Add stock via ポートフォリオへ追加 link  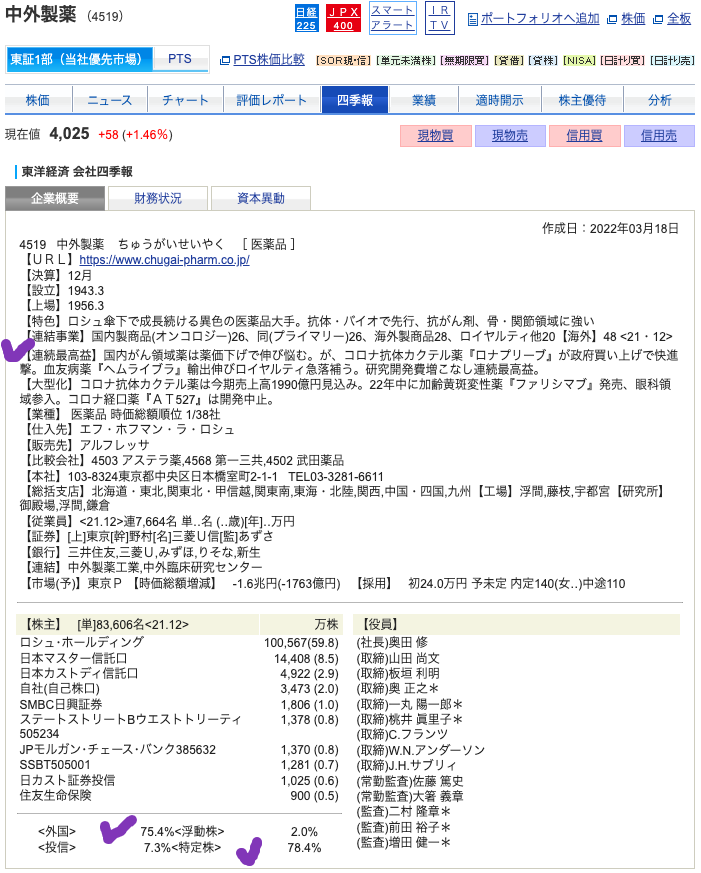click(x=540, y=19)
